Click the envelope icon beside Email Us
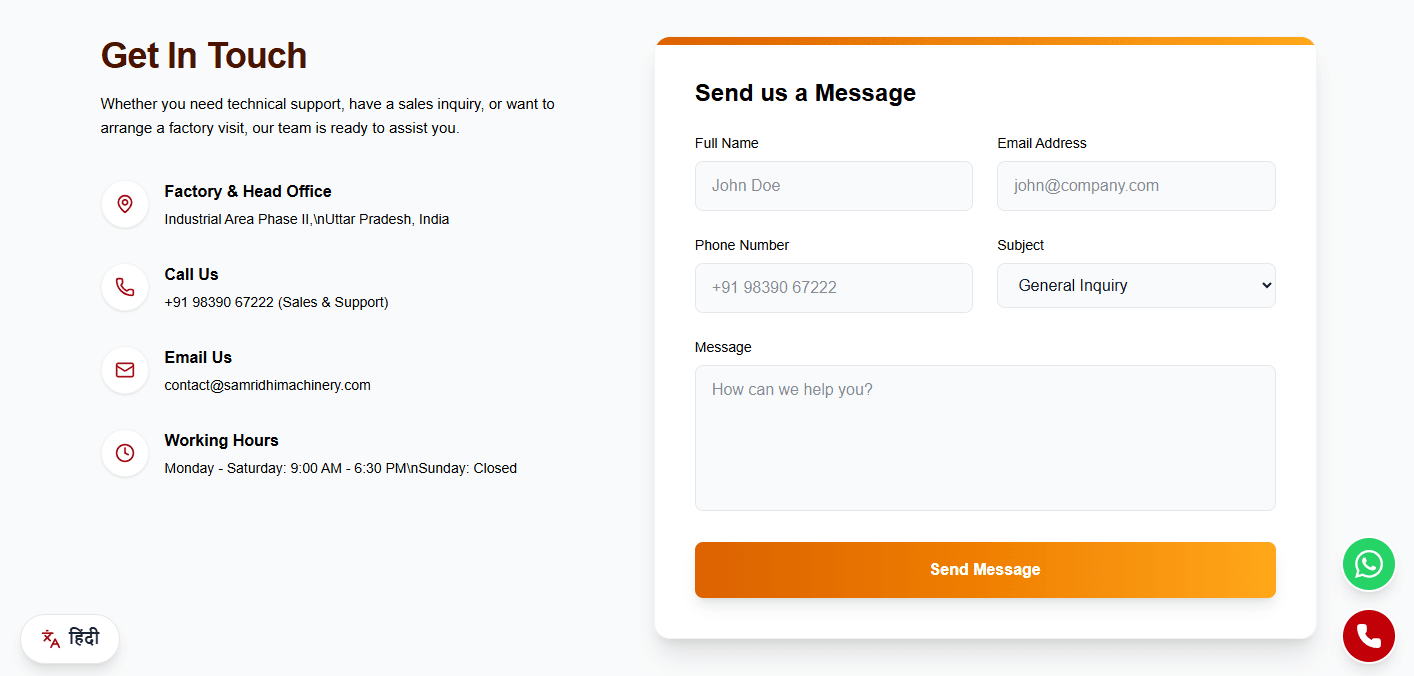This screenshot has height=676, width=1414. pyautogui.click(x=125, y=370)
